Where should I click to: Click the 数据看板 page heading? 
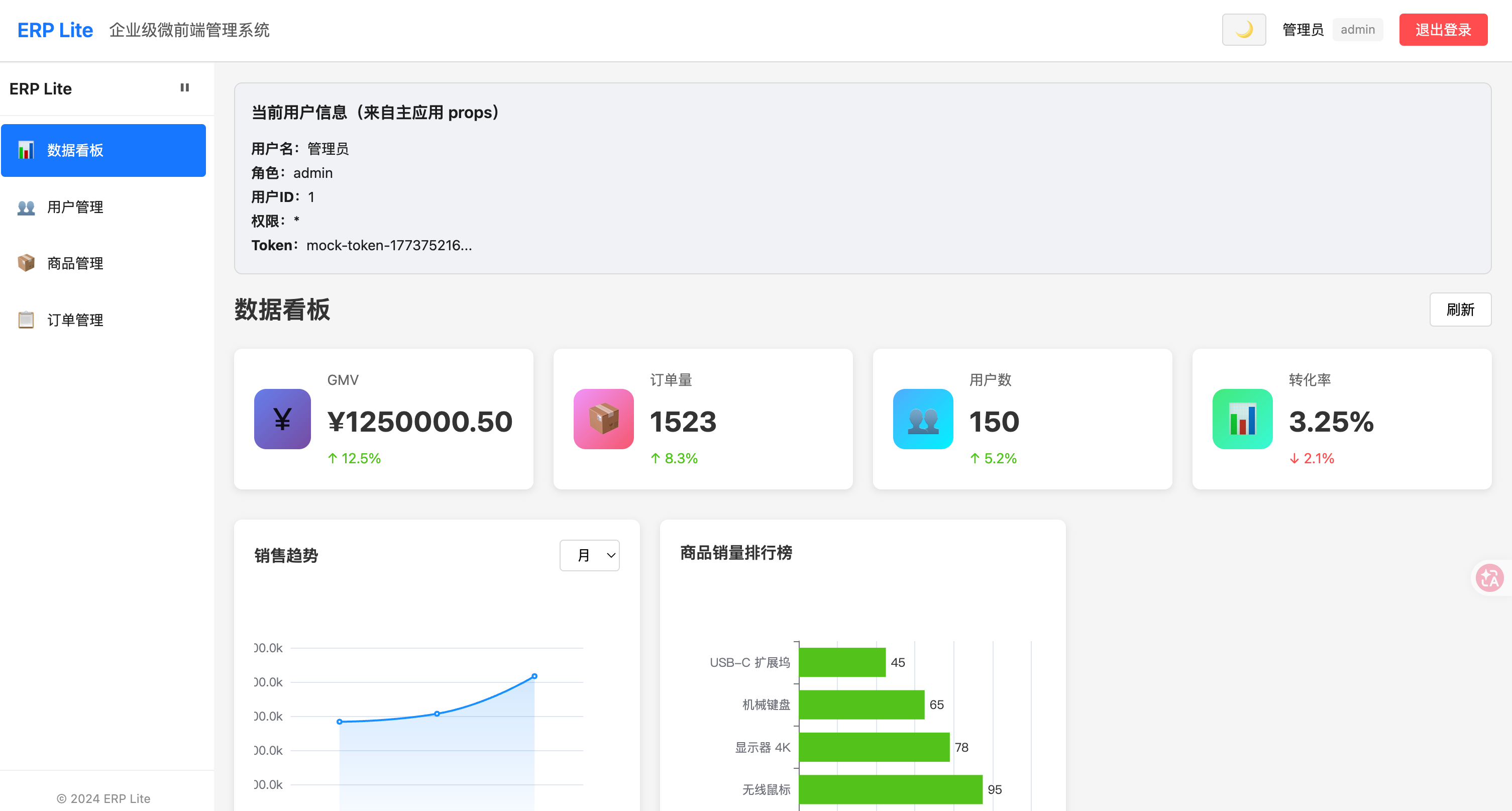(x=282, y=310)
